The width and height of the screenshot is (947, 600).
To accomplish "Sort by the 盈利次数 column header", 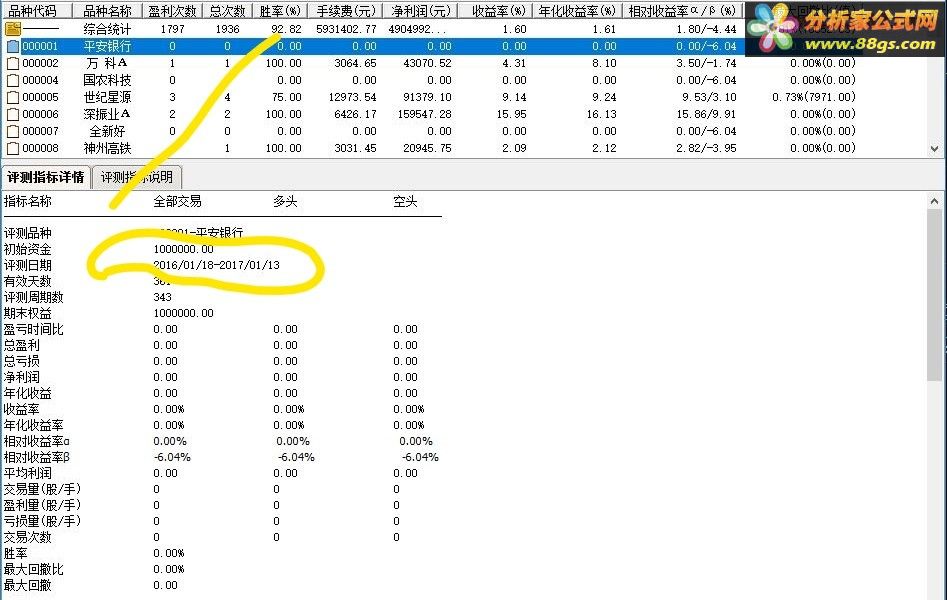I will (172, 11).
